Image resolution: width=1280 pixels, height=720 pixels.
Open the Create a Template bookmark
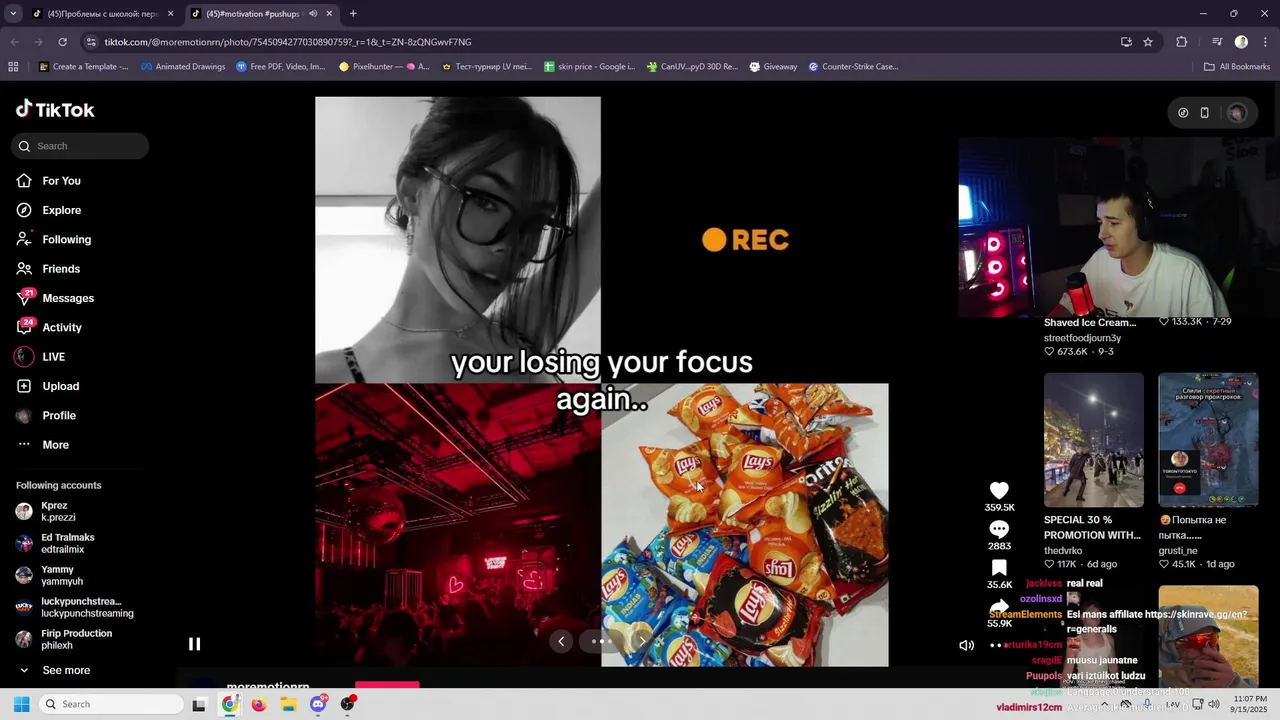[83, 67]
